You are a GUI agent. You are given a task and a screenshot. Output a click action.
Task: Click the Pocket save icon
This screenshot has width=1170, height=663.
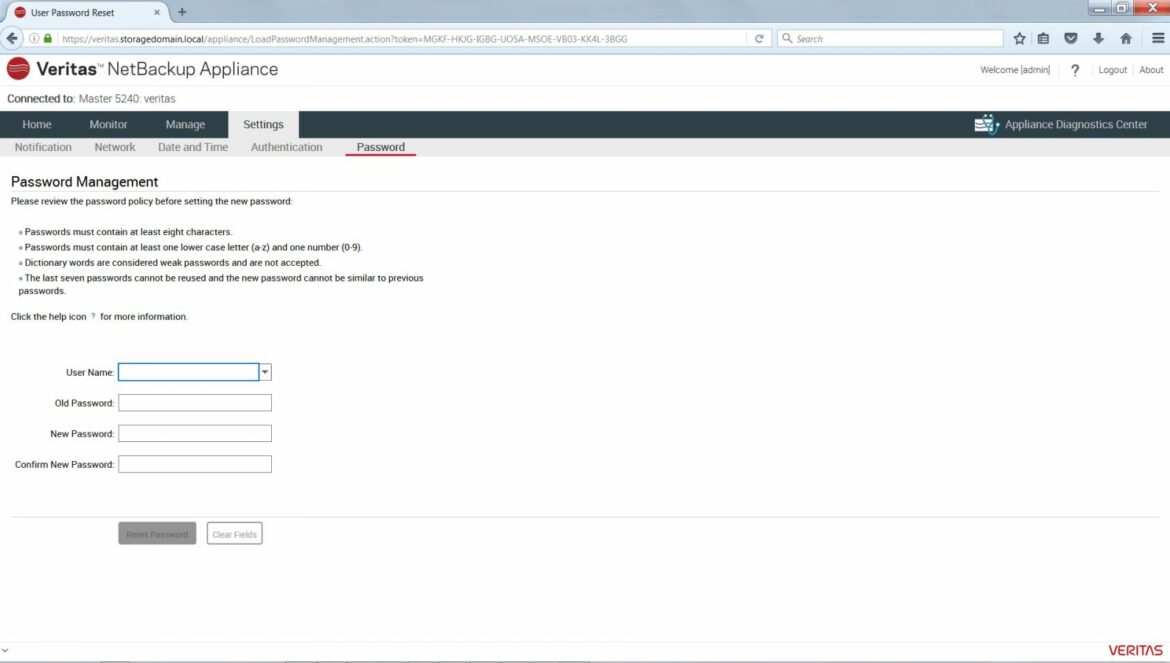(1071, 39)
